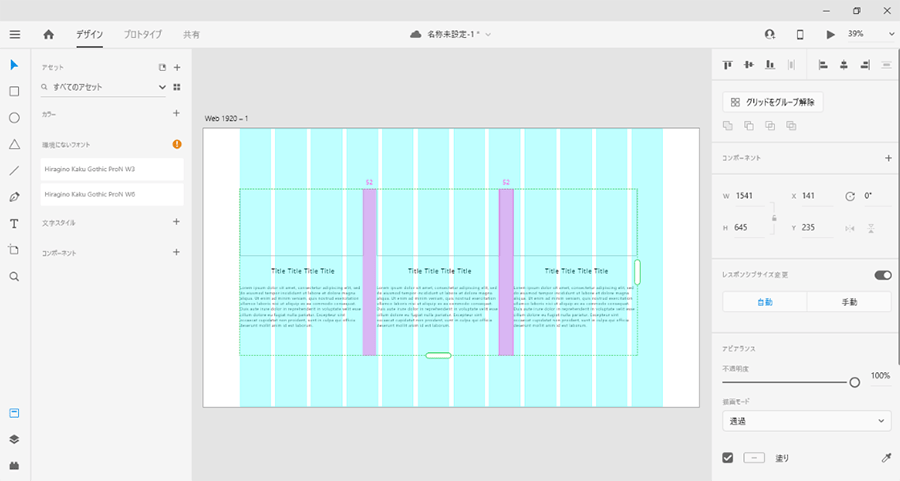Align selection to top edge
The image size is (900, 481).
tap(728, 65)
